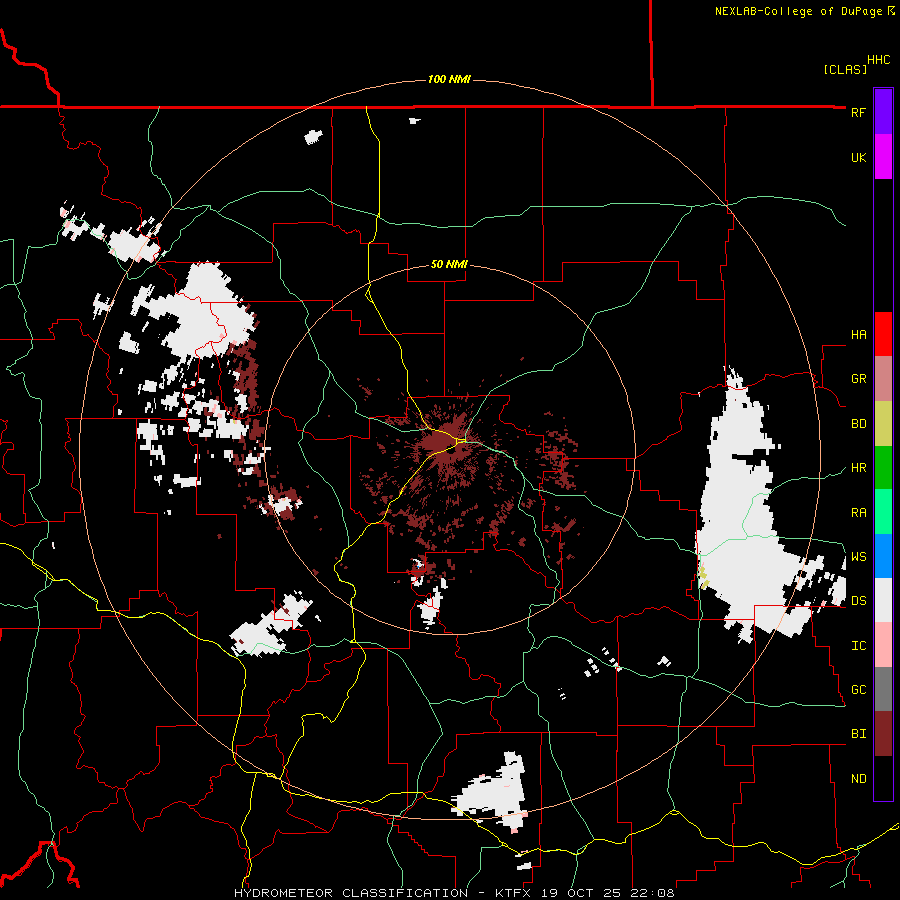
Task: Click the HR green legend swatch
Action: click(883, 467)
